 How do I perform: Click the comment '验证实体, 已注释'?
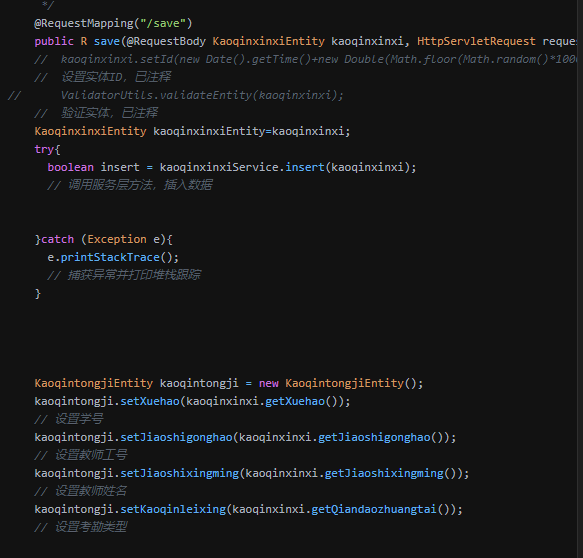[x=96, y=113]
